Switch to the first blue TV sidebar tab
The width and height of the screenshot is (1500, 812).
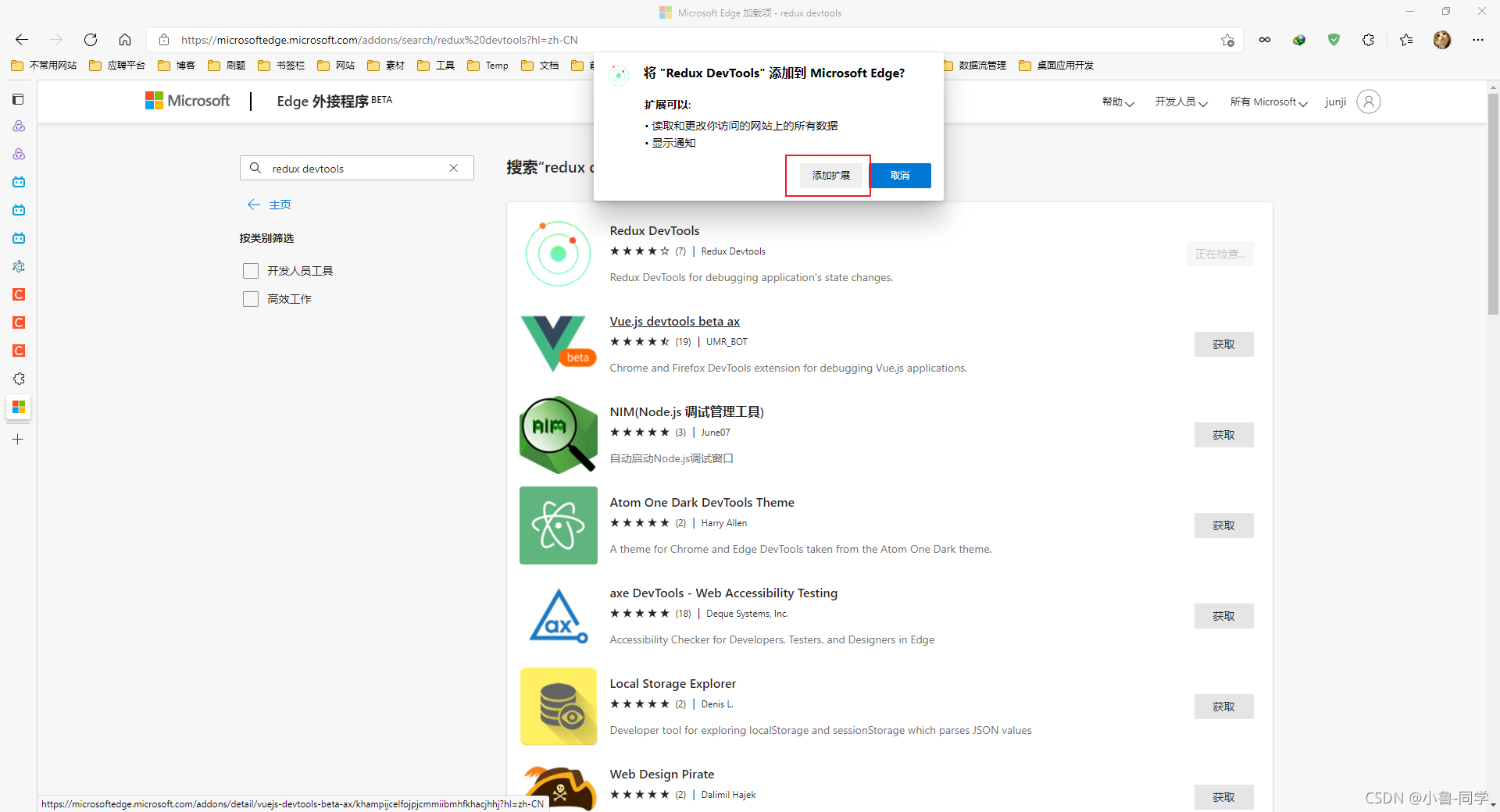coord(19,182)
